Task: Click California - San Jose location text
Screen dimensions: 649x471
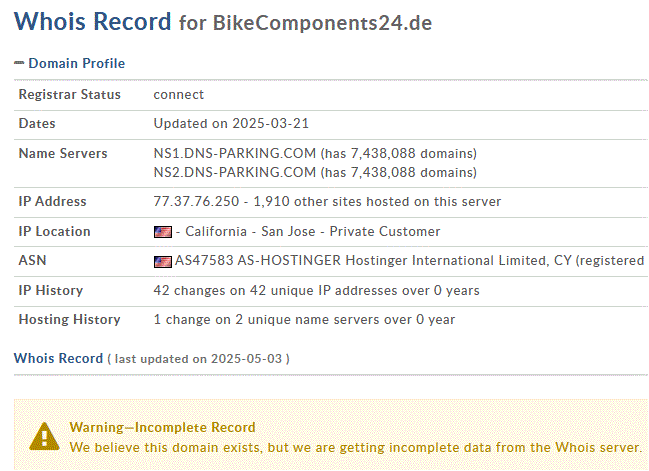Action: (250, 232)
